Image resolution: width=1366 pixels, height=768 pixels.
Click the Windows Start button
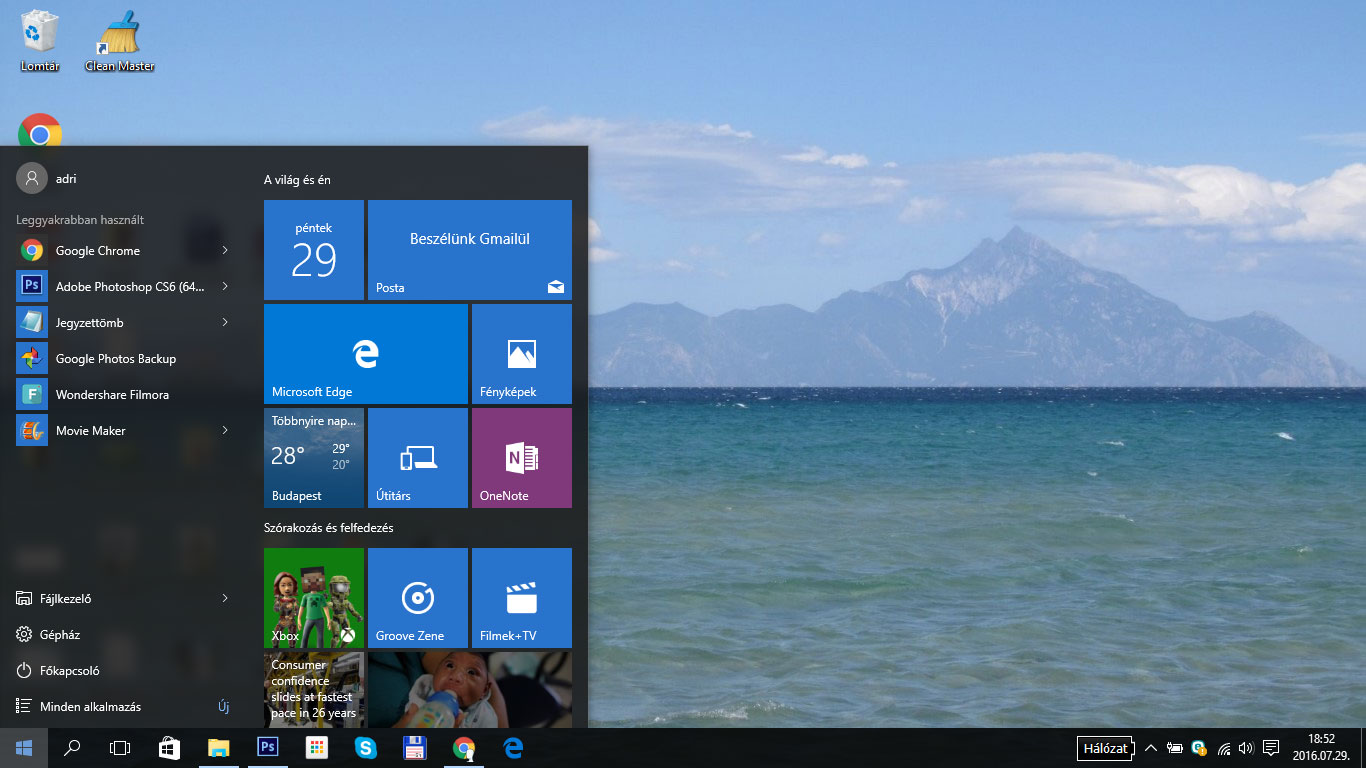(x=24, y=748)
